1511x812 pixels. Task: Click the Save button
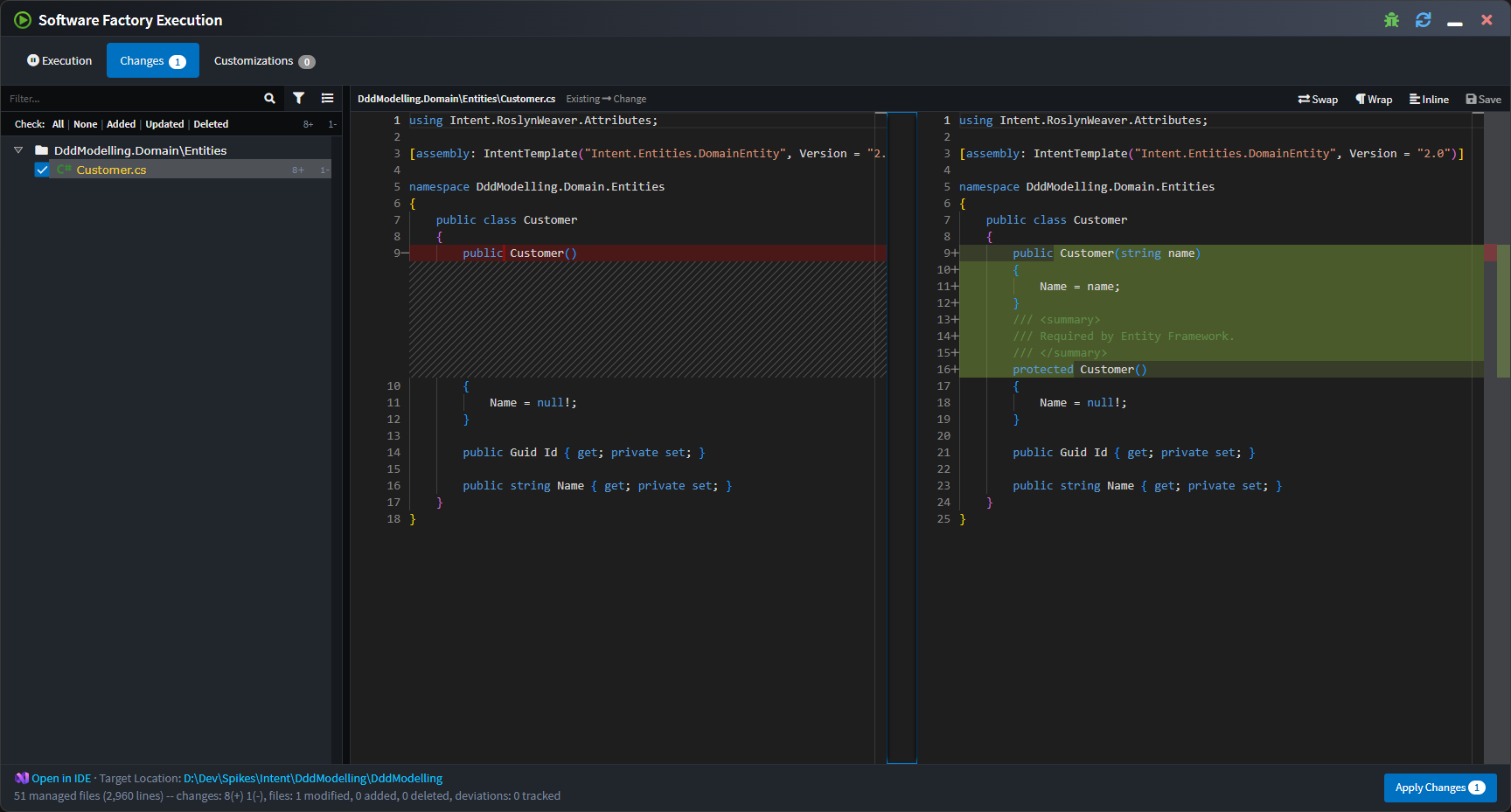pyautogui.click(x=1483, y=99)
